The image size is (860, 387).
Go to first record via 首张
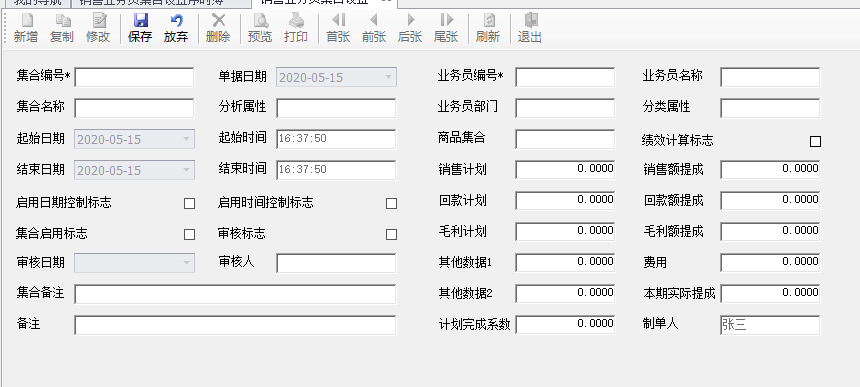(338, 29)
